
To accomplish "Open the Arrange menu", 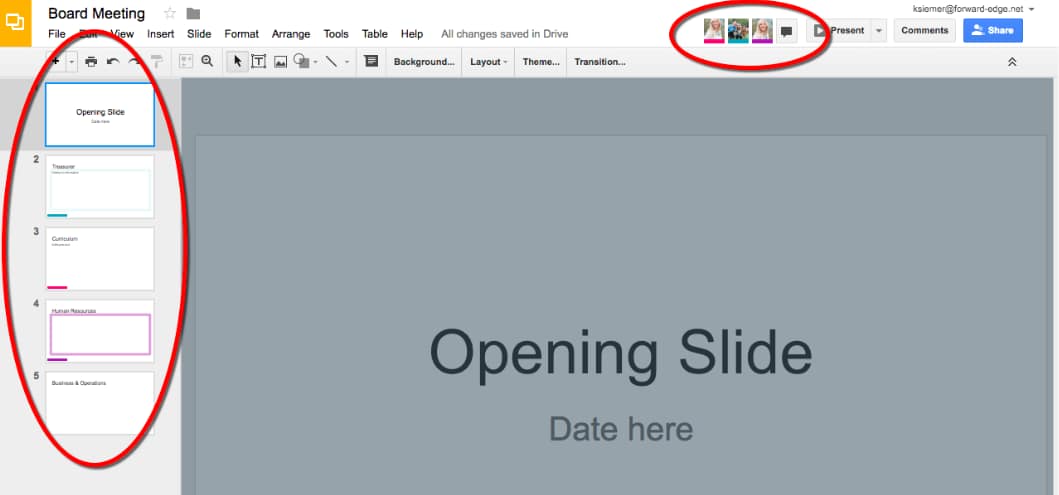I will coord(291,34).
